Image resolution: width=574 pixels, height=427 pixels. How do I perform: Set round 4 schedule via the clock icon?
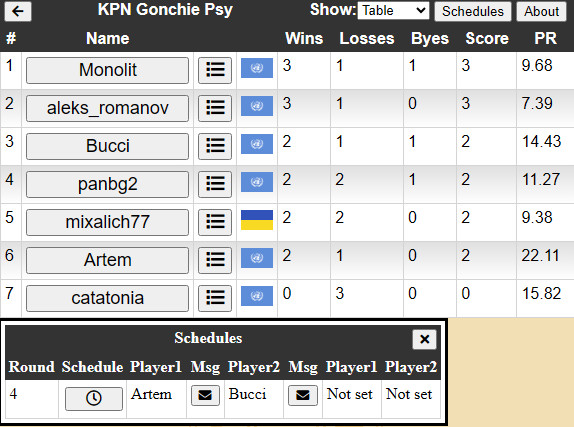(x=94, y=398)
